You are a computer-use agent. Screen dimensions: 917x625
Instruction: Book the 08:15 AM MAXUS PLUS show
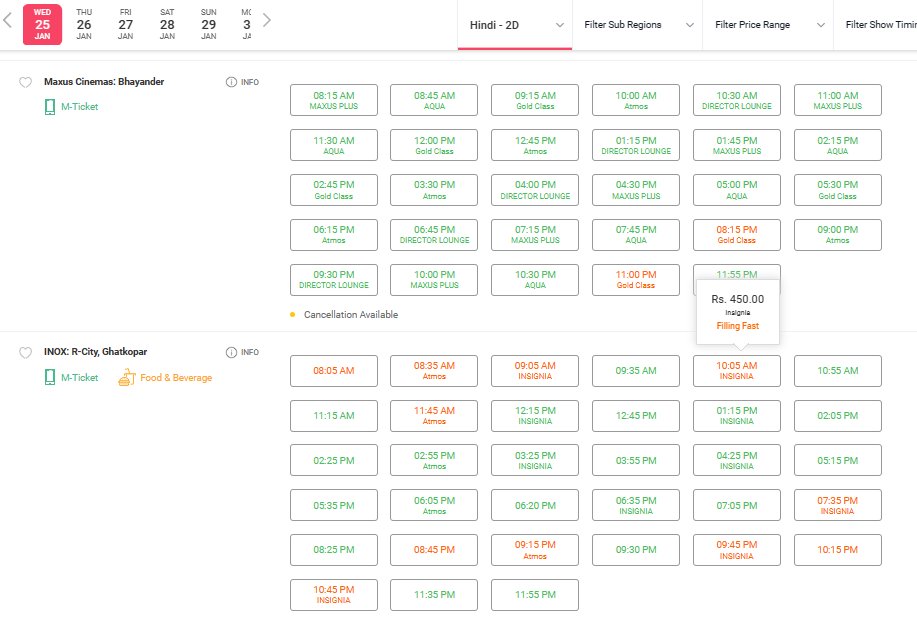click(x=334, y=100)
